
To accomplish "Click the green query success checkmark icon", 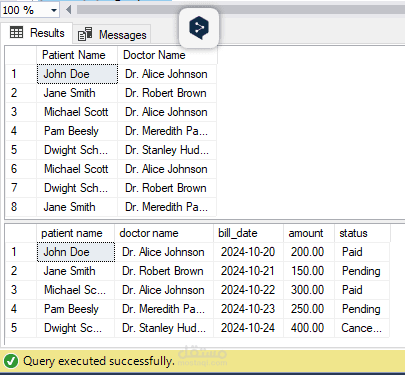I will (11, 361).
